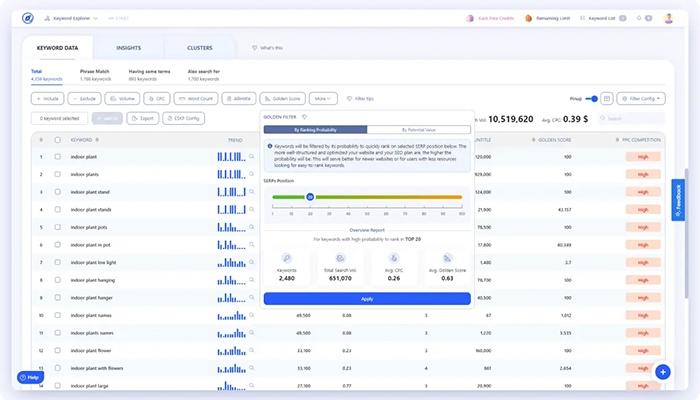
Task: Open the user profile avatar
Action: pyautogui.click(x=668, y=18)
